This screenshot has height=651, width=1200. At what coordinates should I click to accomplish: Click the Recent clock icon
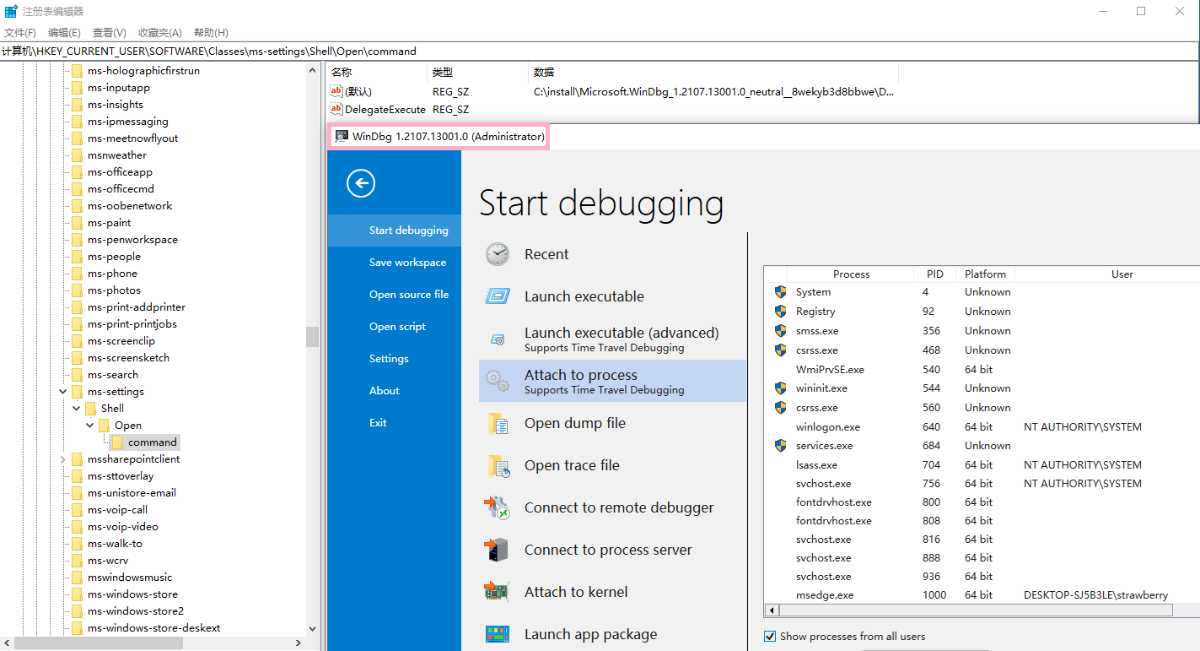(497, 254)
